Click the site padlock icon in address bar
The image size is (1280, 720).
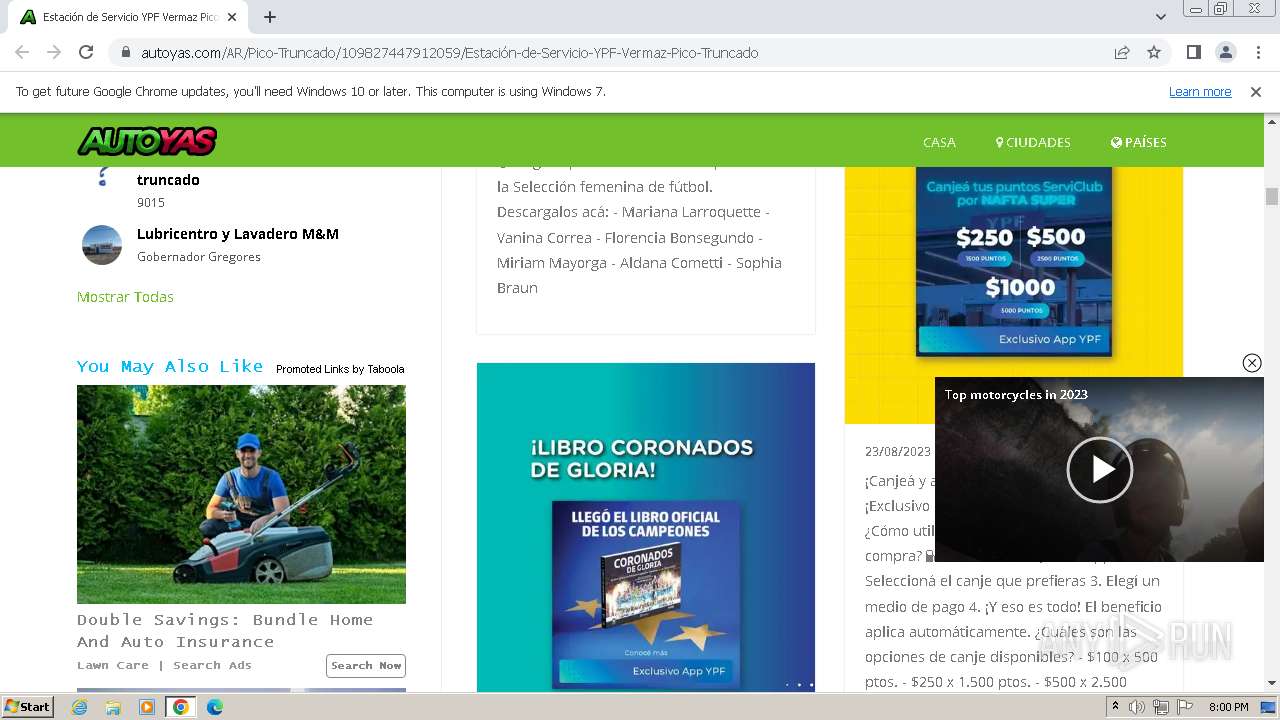click(x=126, y=53)
